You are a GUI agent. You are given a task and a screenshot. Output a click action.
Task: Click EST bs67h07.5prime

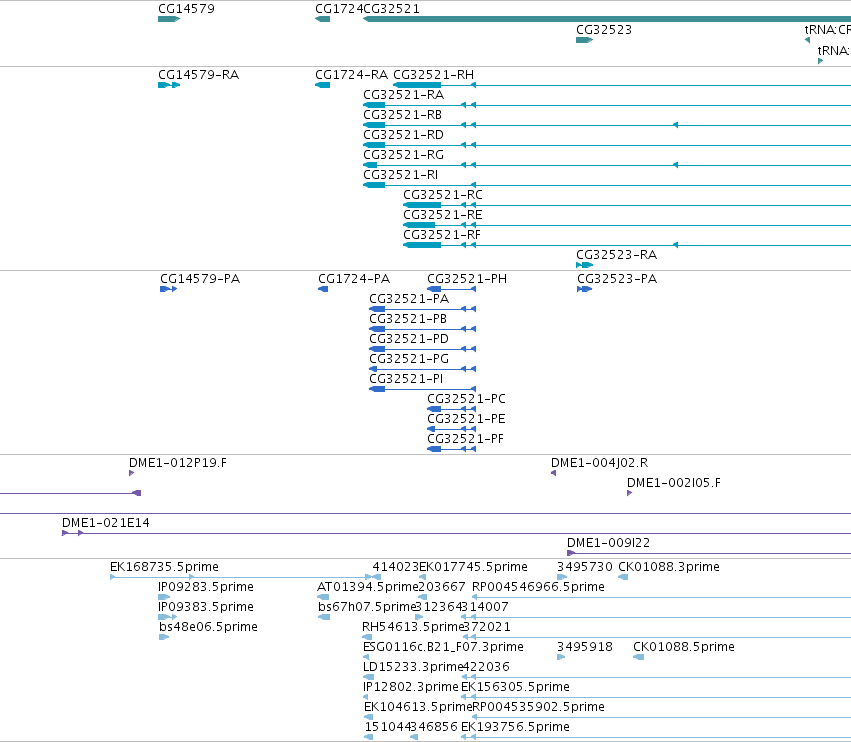pyautogui.click(x=367, y=606)
